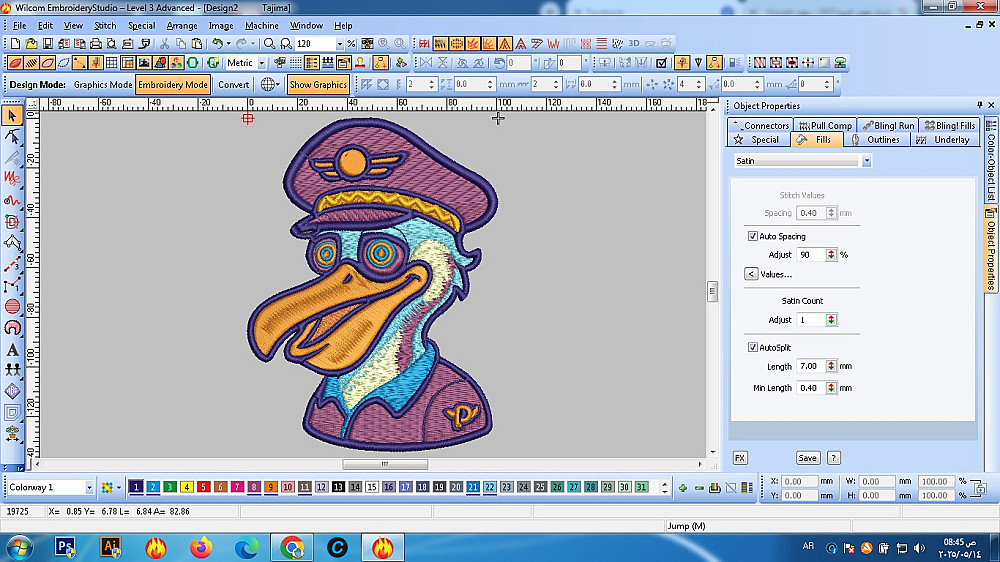Open the Satin stitch type dropdown
The width and height of the screenshot is (1000, 562).
point(865,161)
